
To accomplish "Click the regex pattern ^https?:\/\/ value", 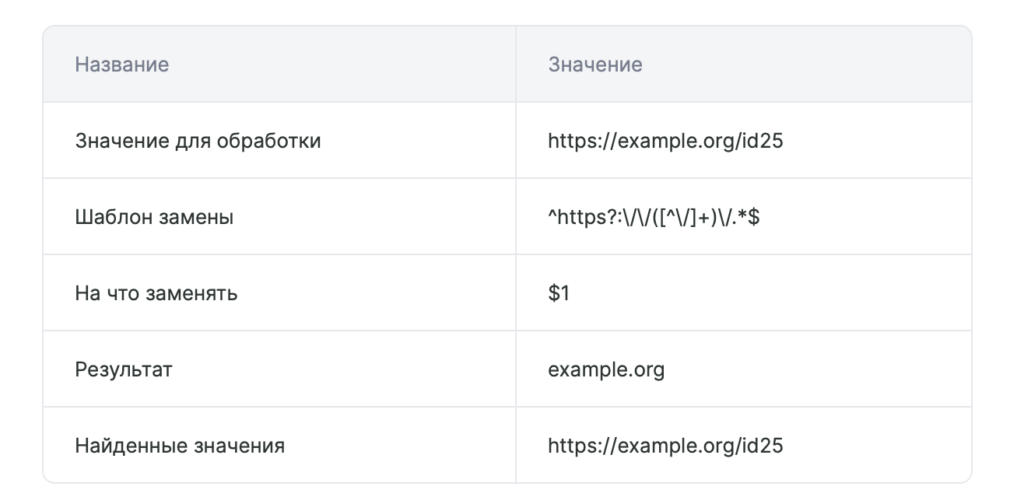I will [x=654, y=217].
